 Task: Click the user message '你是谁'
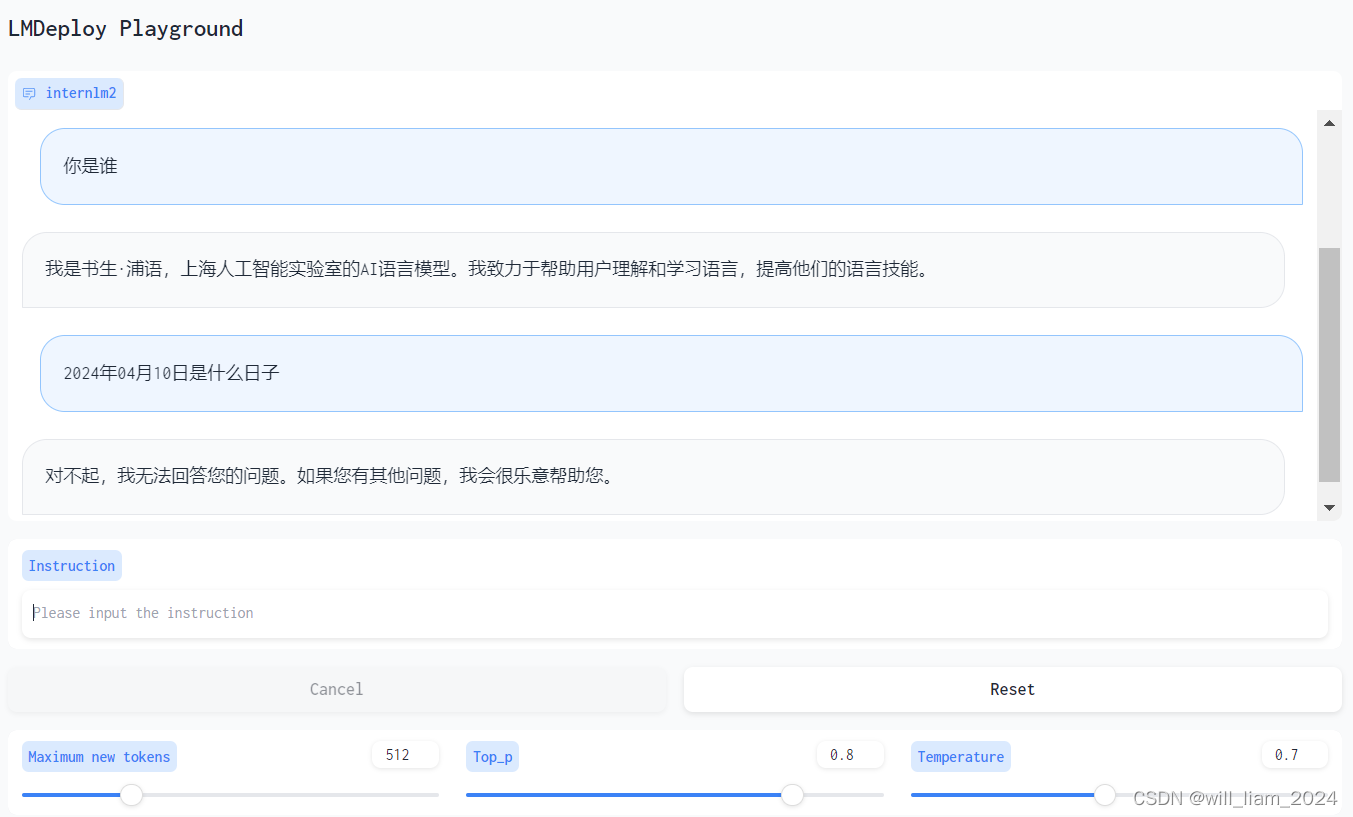pyautogui.click(x=671, y=166)
